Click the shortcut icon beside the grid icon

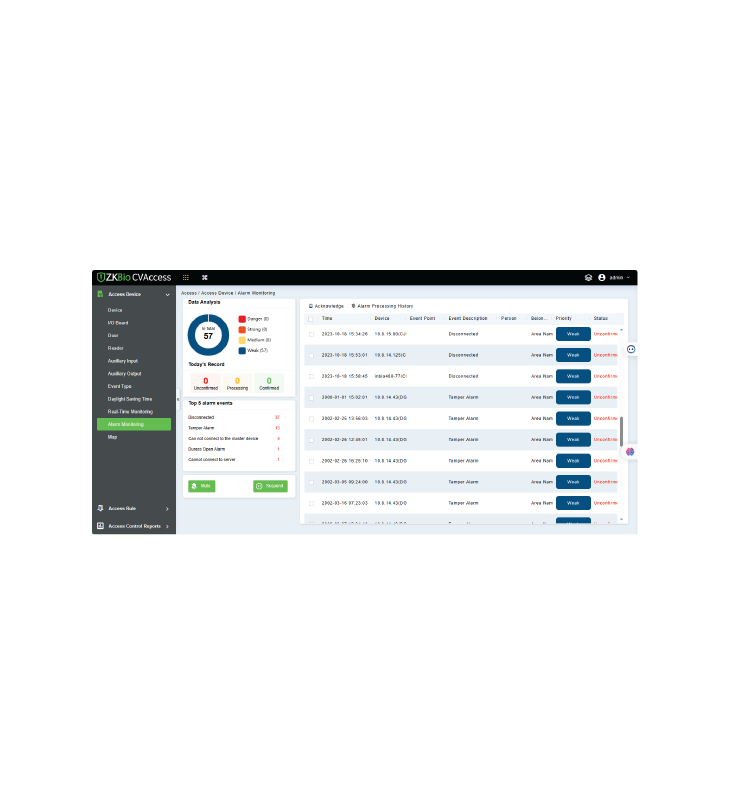204,277
